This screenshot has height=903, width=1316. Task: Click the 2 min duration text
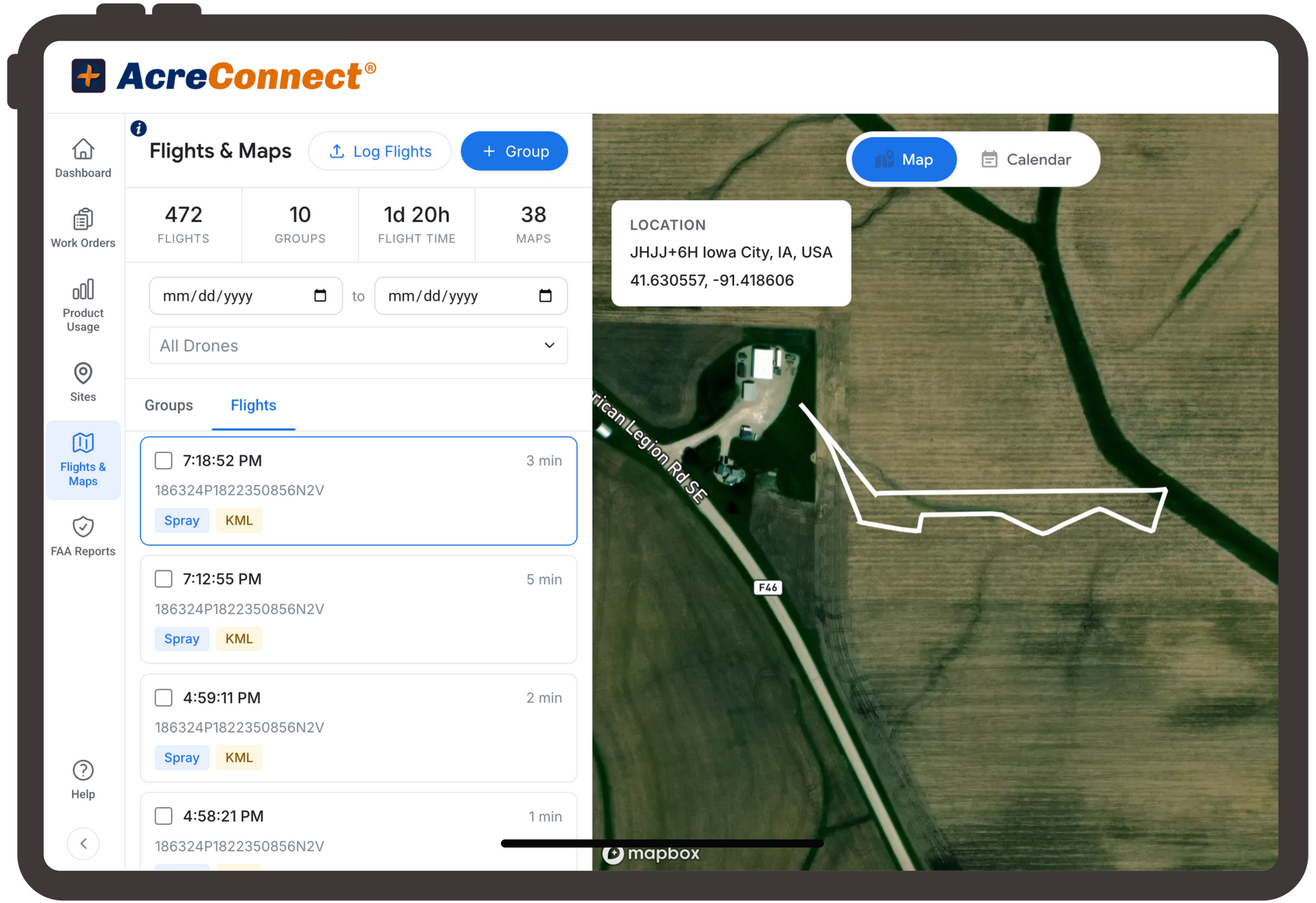(x=544, y=698)
